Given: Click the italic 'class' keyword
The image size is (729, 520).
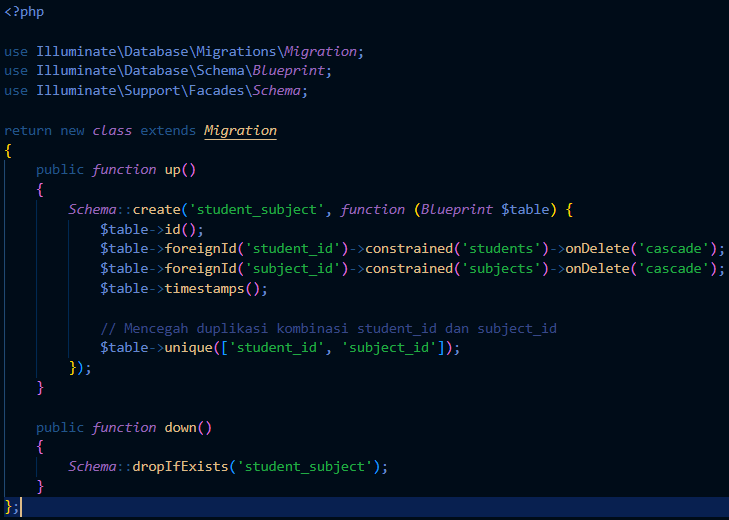Looking at the screenshot, I should [x=112, y=131].
